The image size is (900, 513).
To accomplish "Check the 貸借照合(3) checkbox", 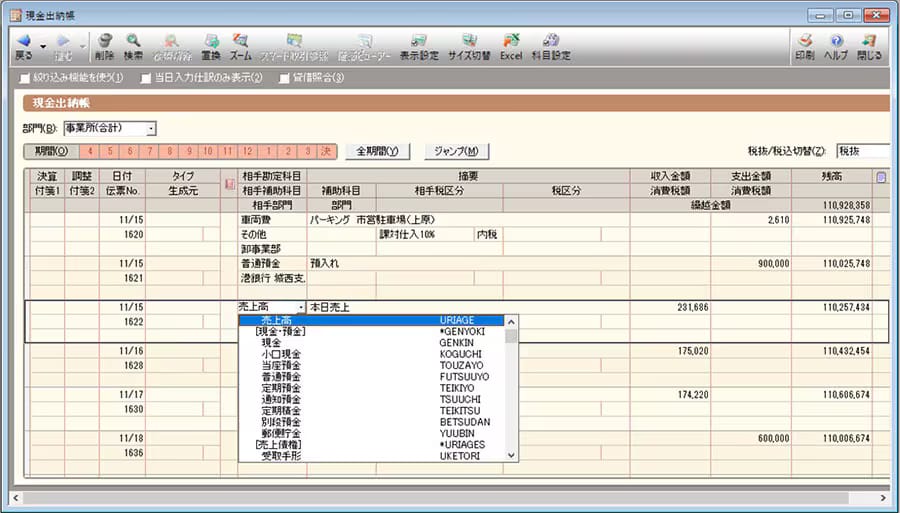I will pyautogui.click(x=284, y=78).
